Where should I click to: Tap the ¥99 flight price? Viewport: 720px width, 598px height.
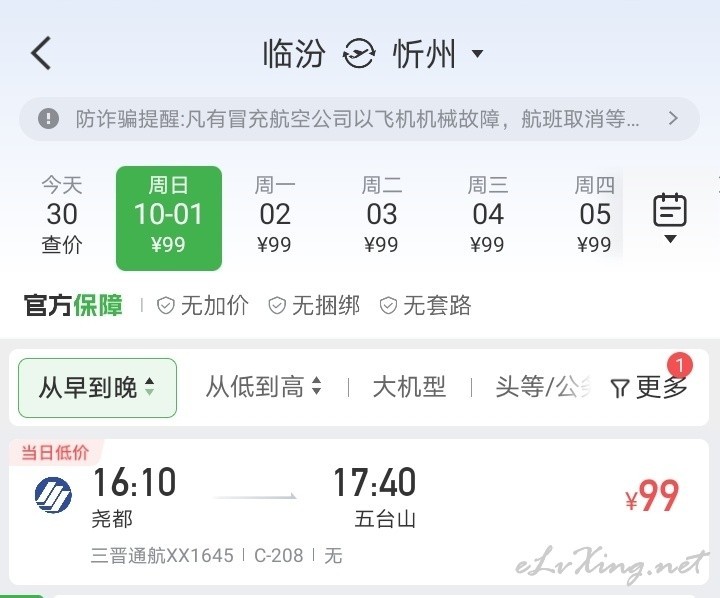pyautogui.click(x=652, y=496)
